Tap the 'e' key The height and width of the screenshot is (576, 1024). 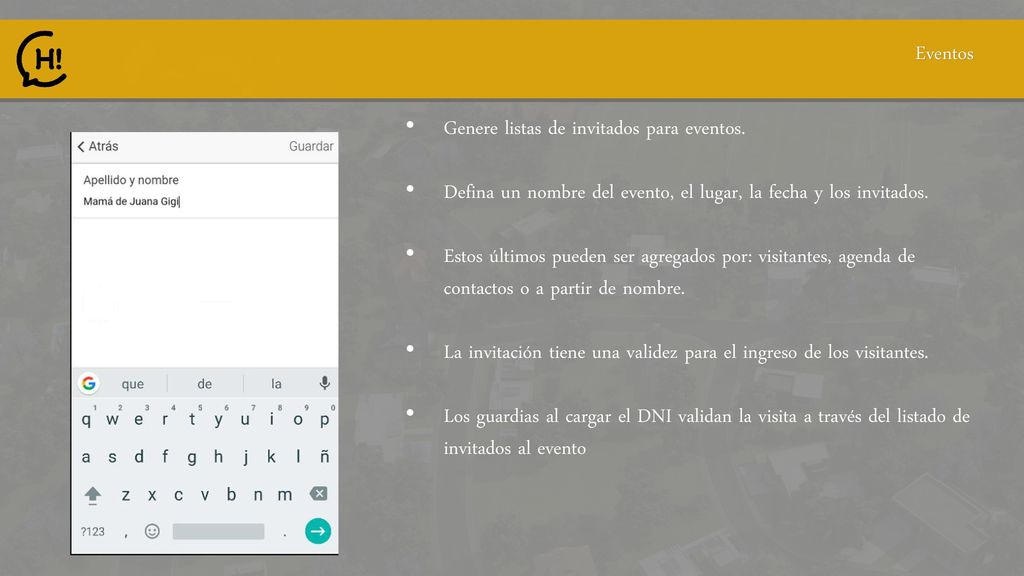tap(138, 419)
